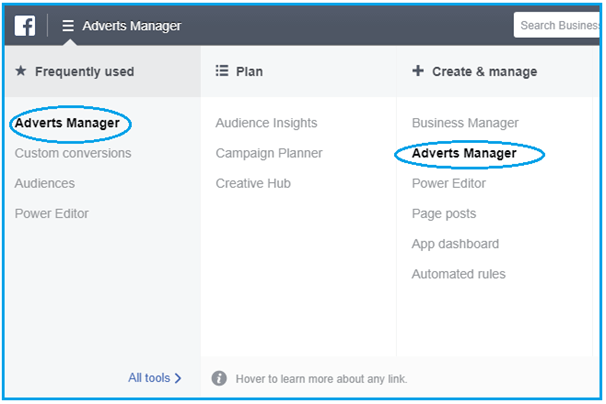Image resolution: width=606 pixels, height=404 pixels.
Task: Open Creative Hub
Action: tap(253, 183)
